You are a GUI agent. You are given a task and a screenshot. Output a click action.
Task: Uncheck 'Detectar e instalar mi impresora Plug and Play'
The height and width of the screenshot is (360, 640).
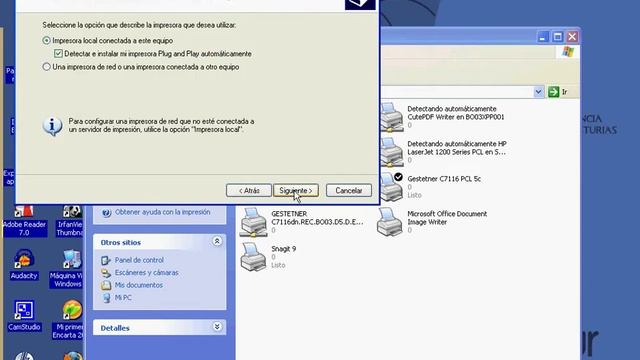58,53
